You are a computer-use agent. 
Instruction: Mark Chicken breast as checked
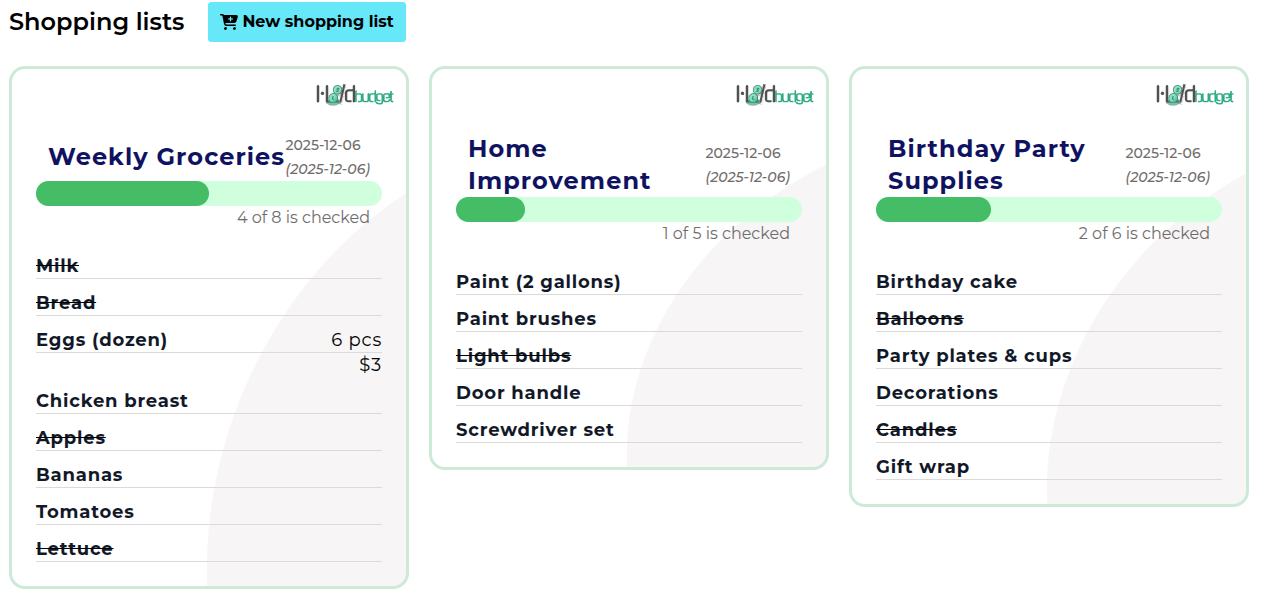coord(111,400)
